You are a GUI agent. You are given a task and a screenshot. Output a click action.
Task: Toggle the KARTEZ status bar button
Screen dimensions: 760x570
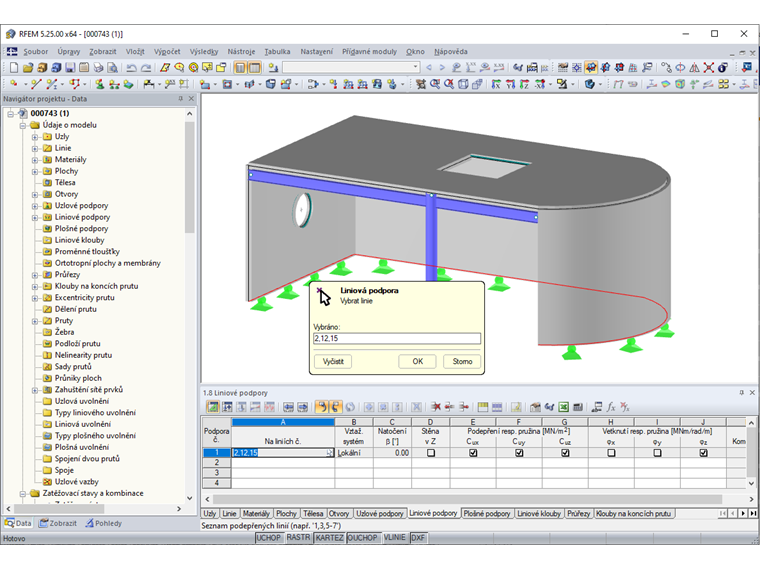[x=329, y=538]
